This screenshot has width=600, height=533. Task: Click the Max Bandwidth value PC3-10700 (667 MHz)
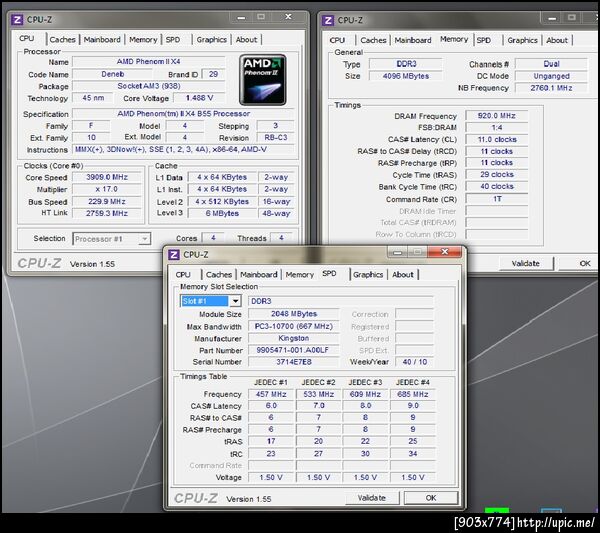293,326
